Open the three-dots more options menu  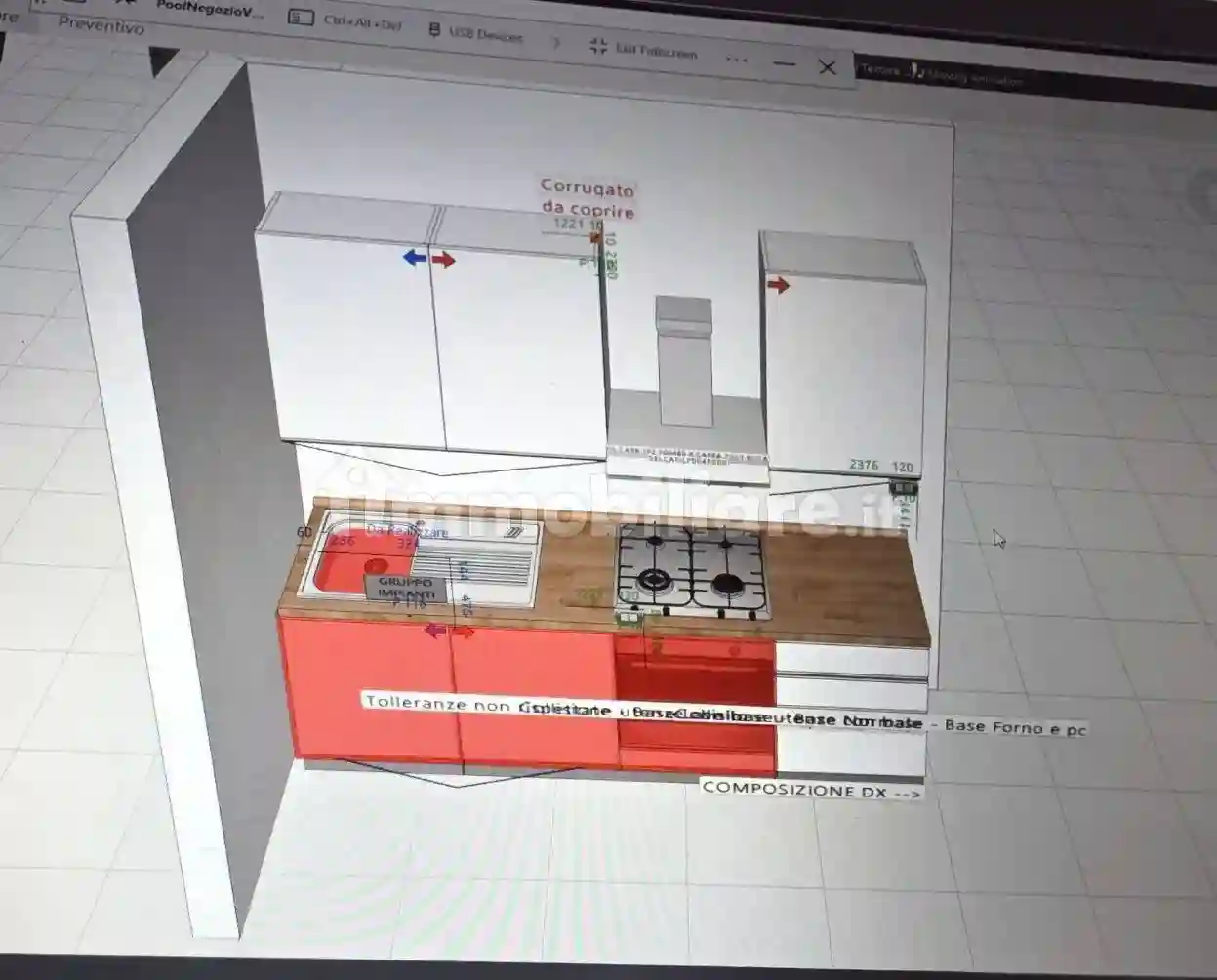click(x=737, y=60)
